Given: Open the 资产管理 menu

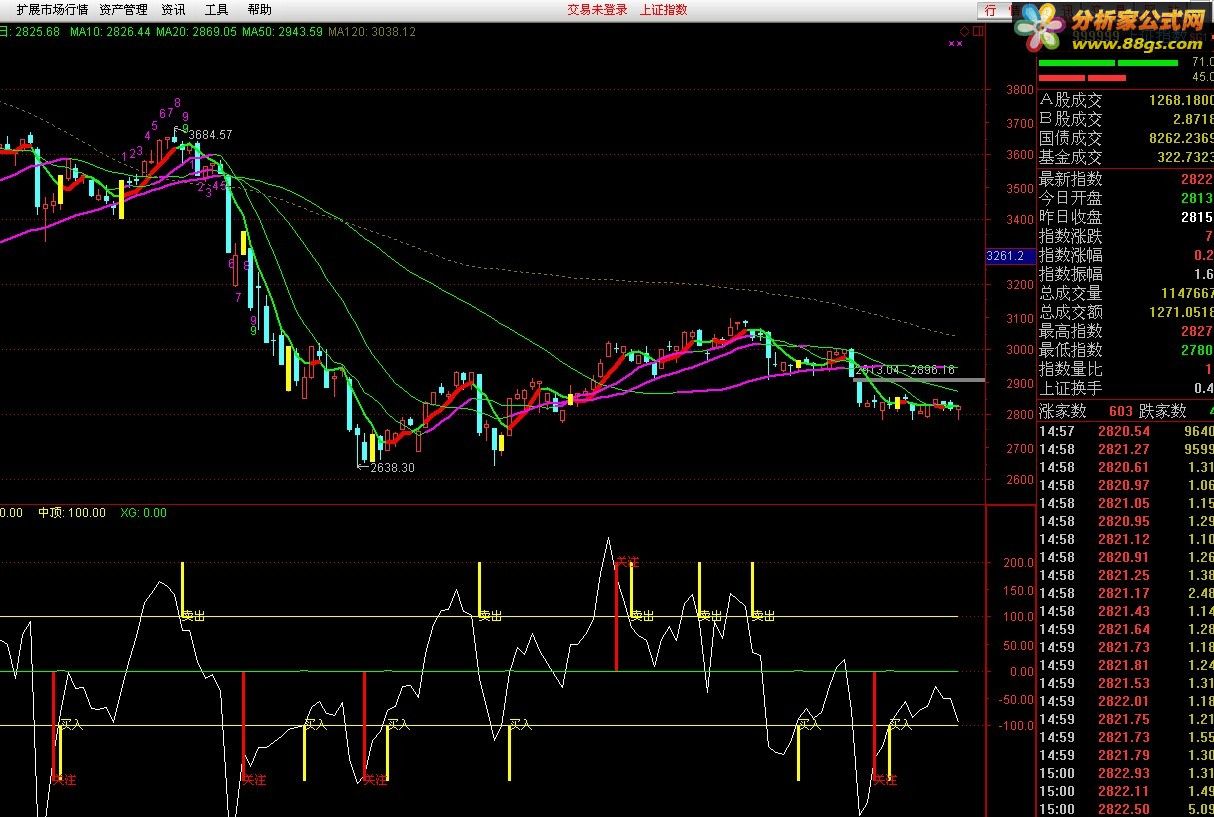Looking at the screenshot, I should coord(123,10).
